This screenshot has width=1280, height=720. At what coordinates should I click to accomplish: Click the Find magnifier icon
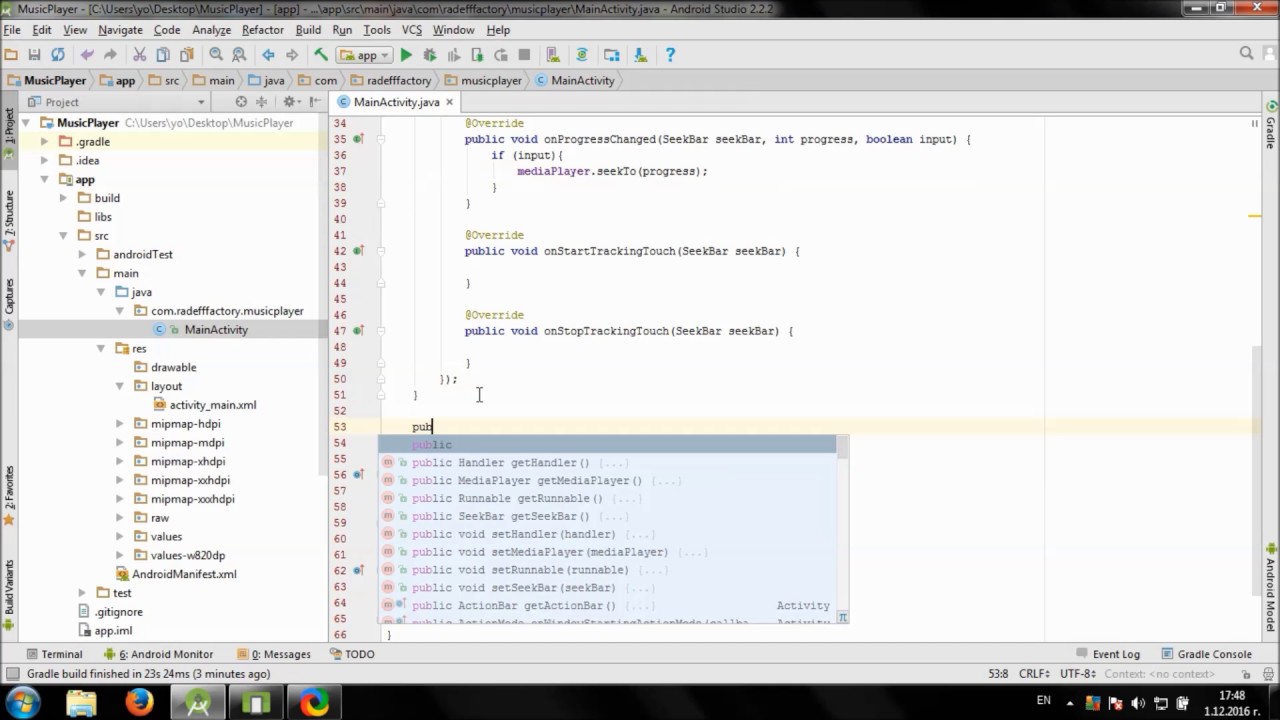216,55
